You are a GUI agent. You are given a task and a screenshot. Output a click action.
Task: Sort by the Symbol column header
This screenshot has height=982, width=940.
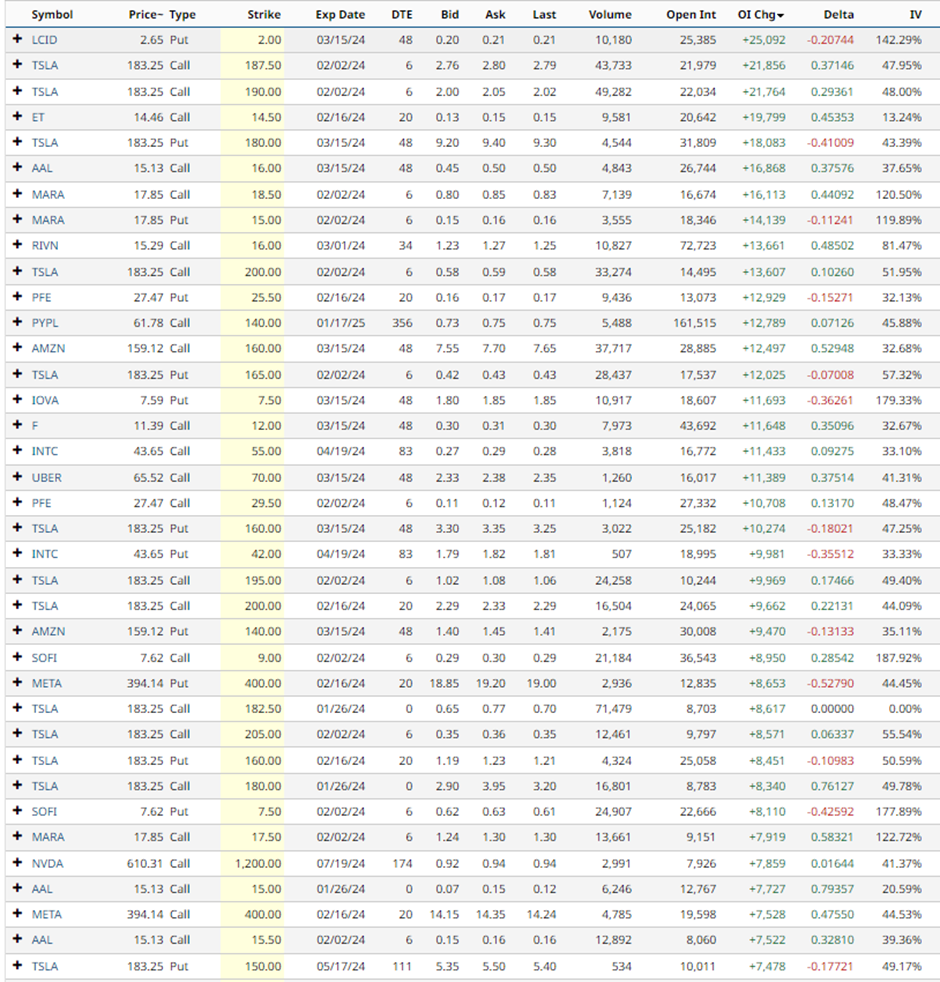52,14
